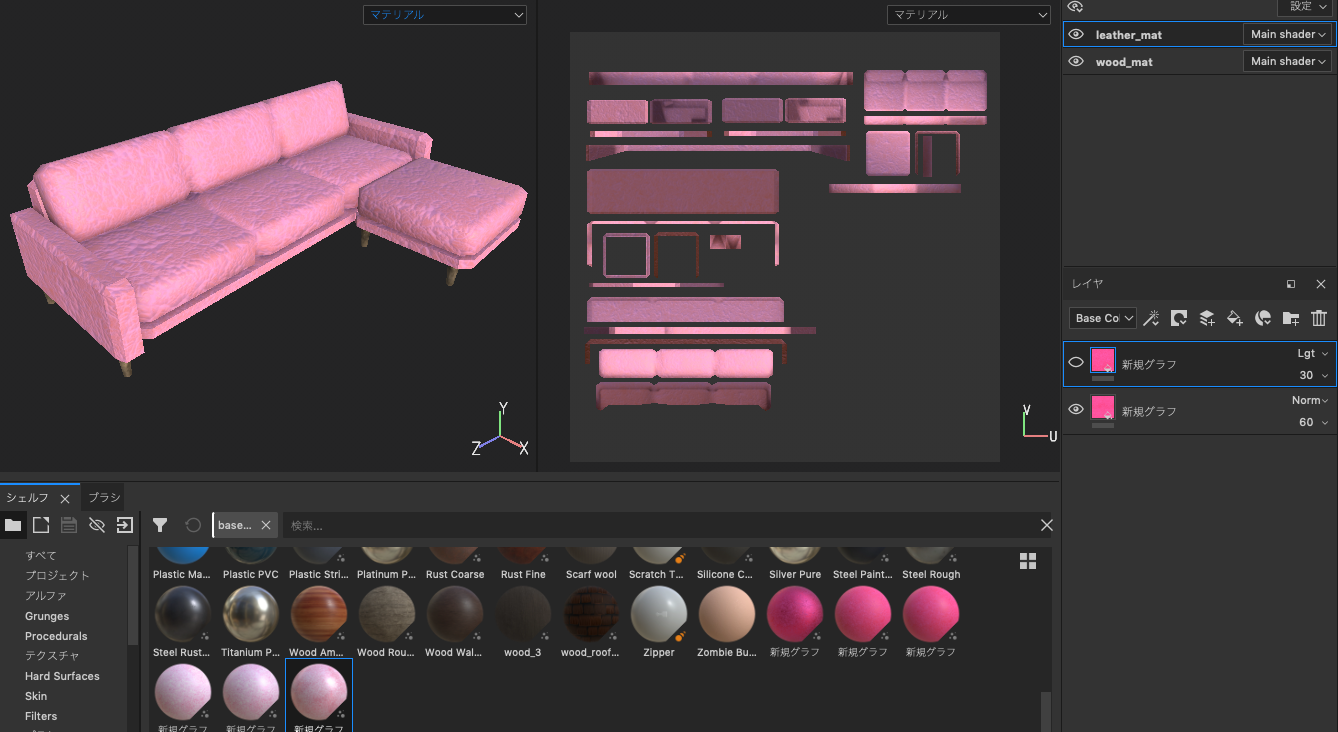The width and height of the screenshot is (1338, 732).
Task: Click the add smart material icon
Action: [1263, 318]
